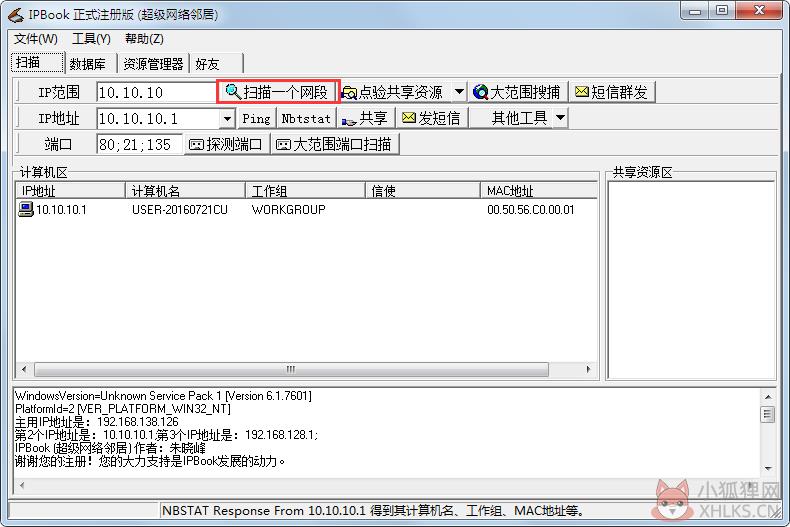Click the envelope icon on 短信群发
790x527 pixels.
click(x=582, y=91)
